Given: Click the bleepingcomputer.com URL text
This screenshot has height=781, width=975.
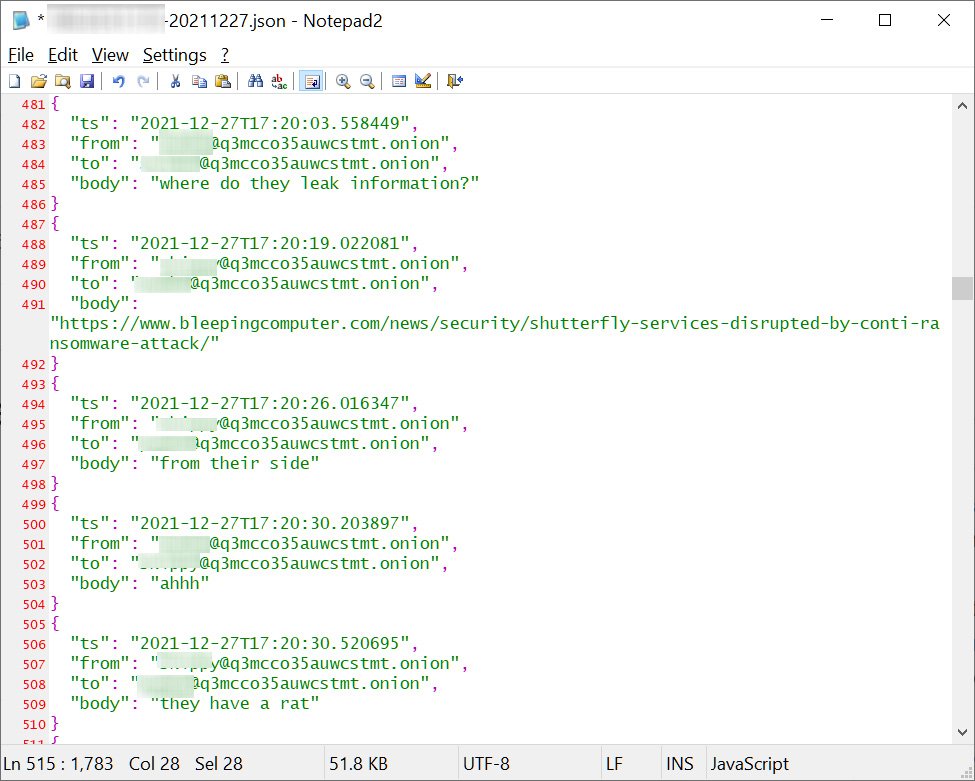Looking at the screenshot, I should click(x=494, y=333).
